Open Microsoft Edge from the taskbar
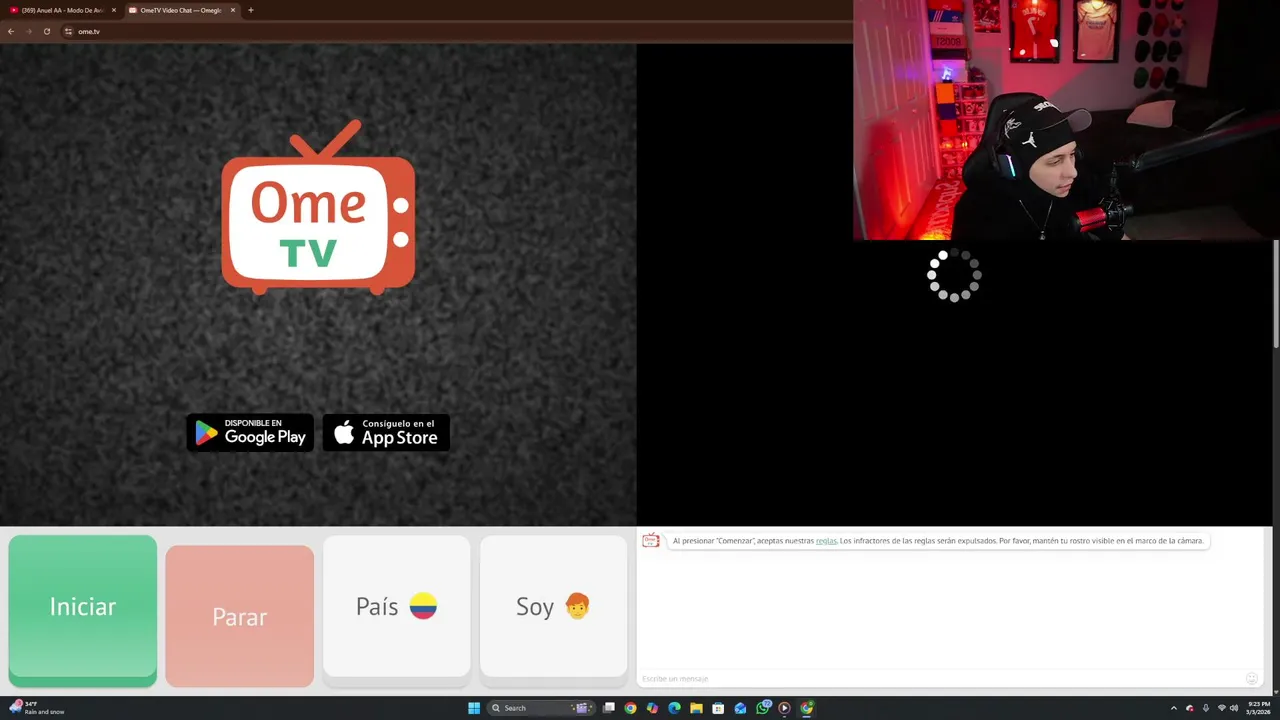 [674, 708]
